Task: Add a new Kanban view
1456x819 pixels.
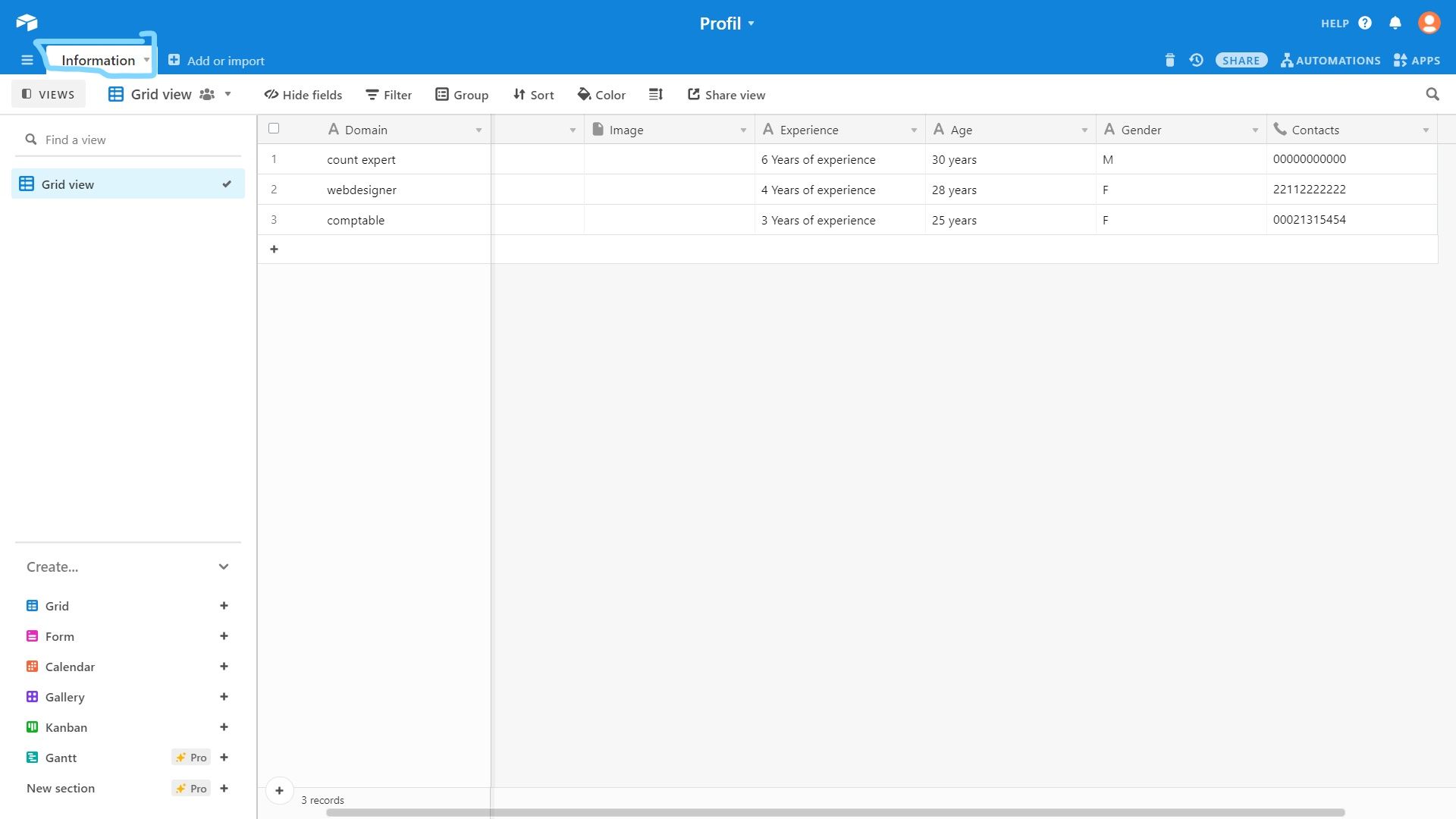Action: (x=224, y=727)
